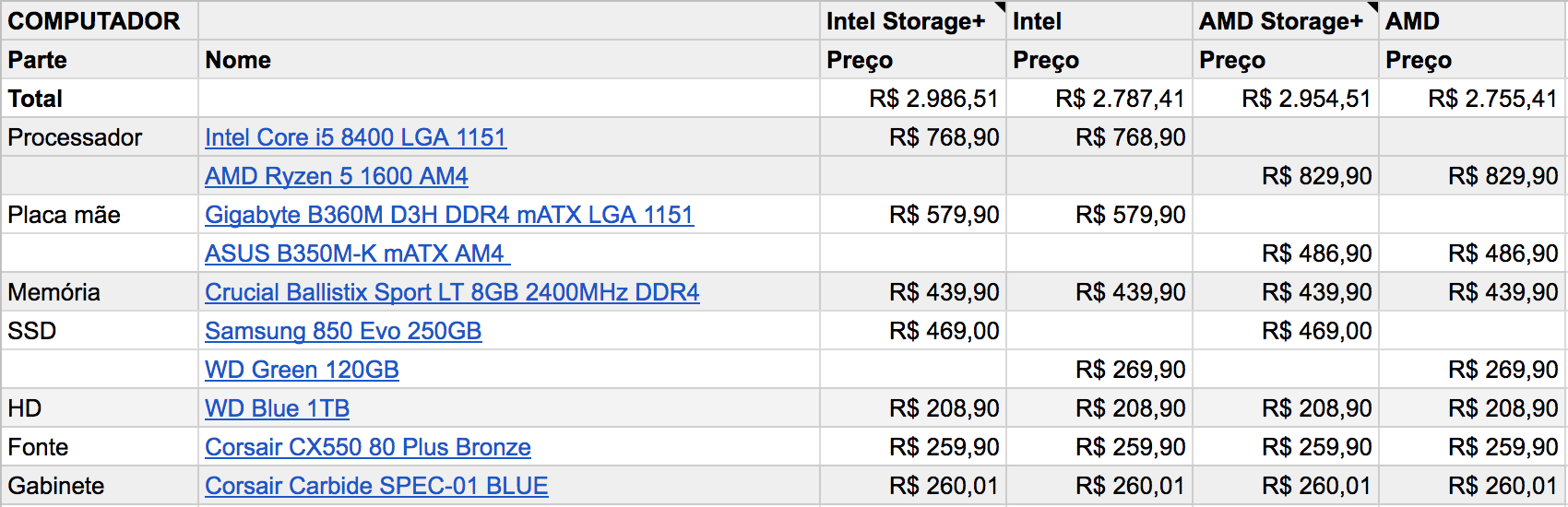This screenshot has width=1568, height=507.
Task: Open the Samsung 850 Evo 250GB link
Action: pyautogui.click(x=343, y=331)
